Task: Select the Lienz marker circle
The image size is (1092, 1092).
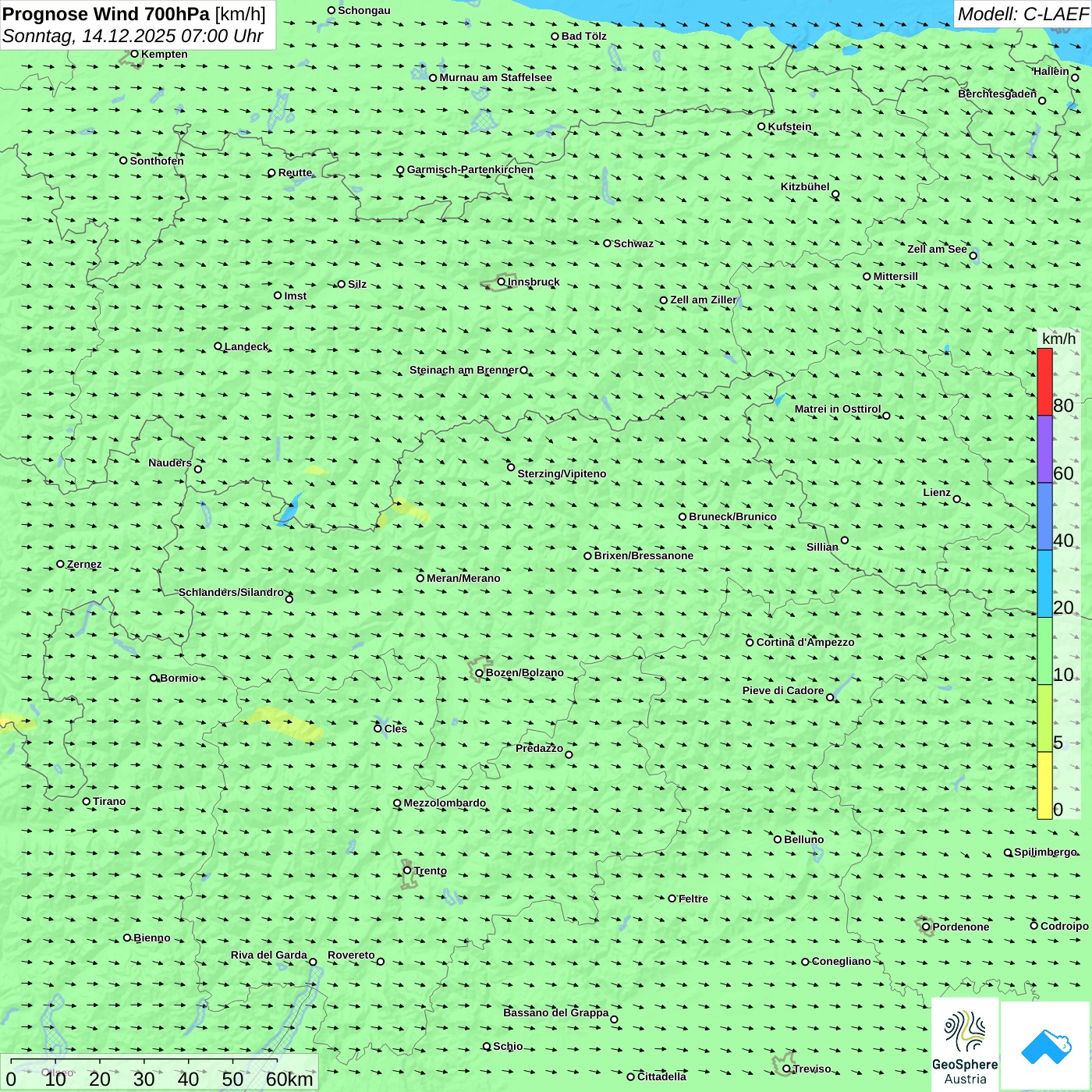Action: [957, 499]
